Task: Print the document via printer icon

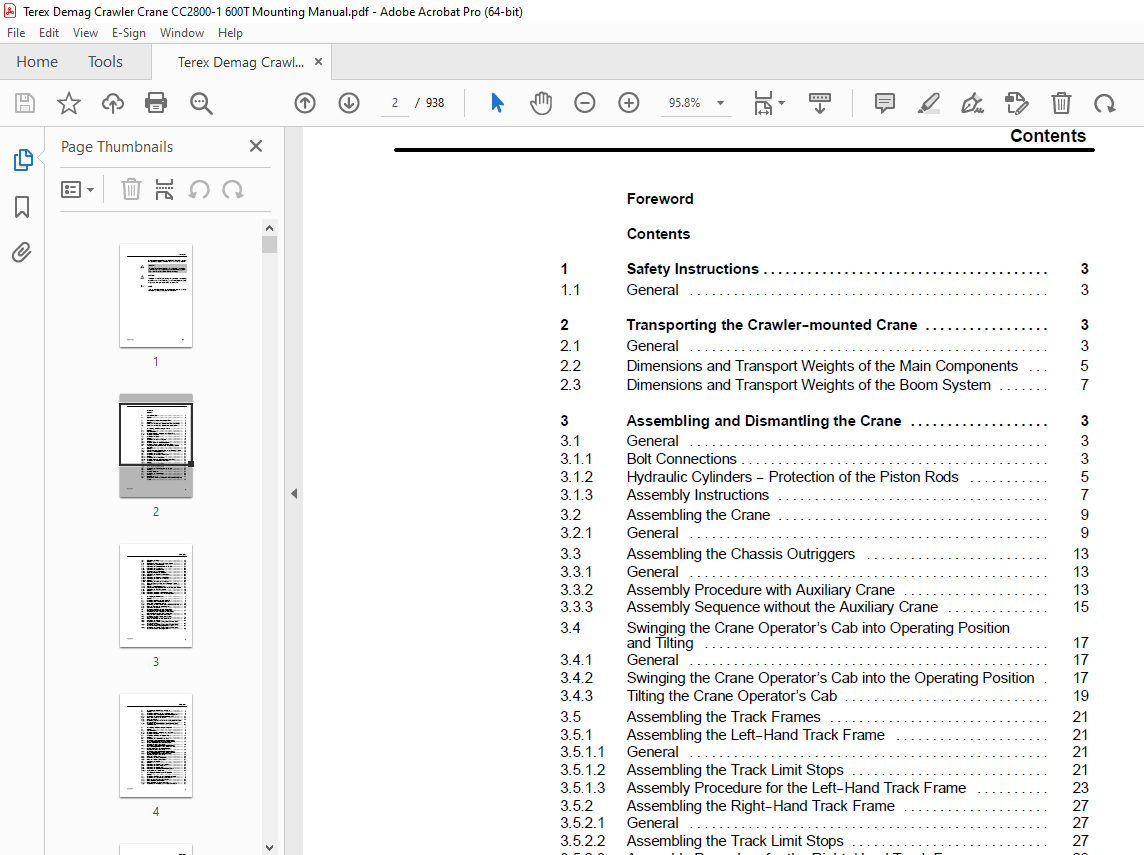Action: tap(156, 103)
